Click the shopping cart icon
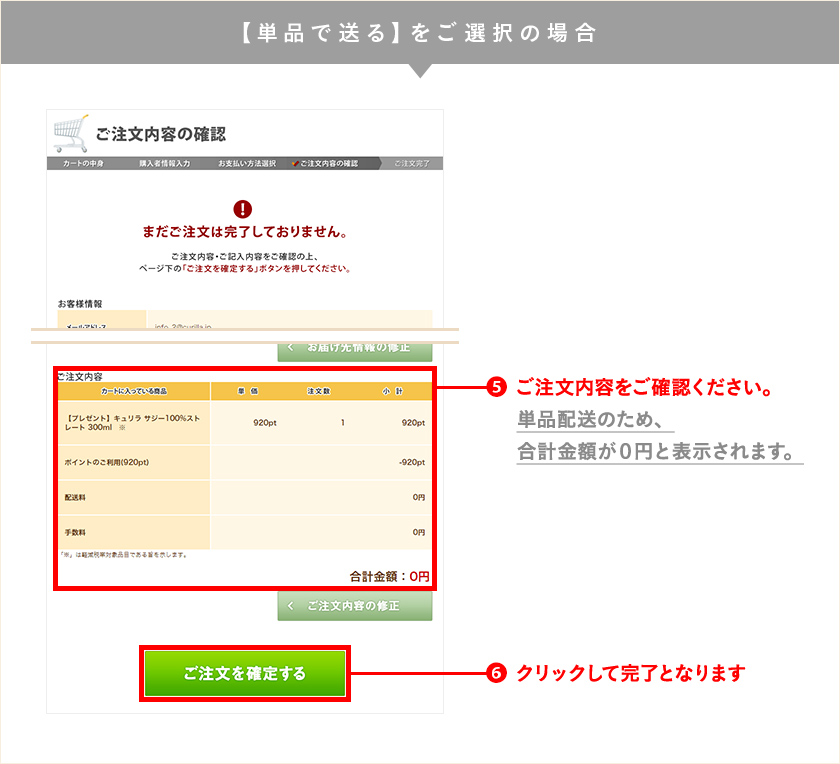 (71, 131)
